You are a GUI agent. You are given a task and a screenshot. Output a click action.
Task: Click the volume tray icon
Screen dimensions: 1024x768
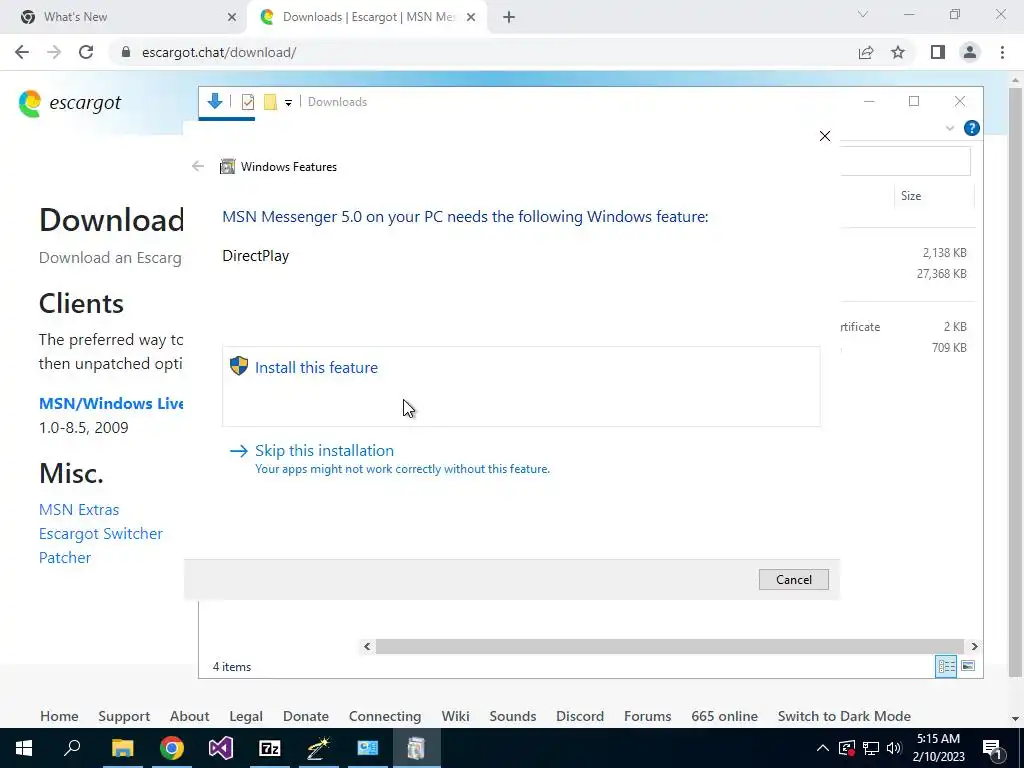click(x=894, y=748)
